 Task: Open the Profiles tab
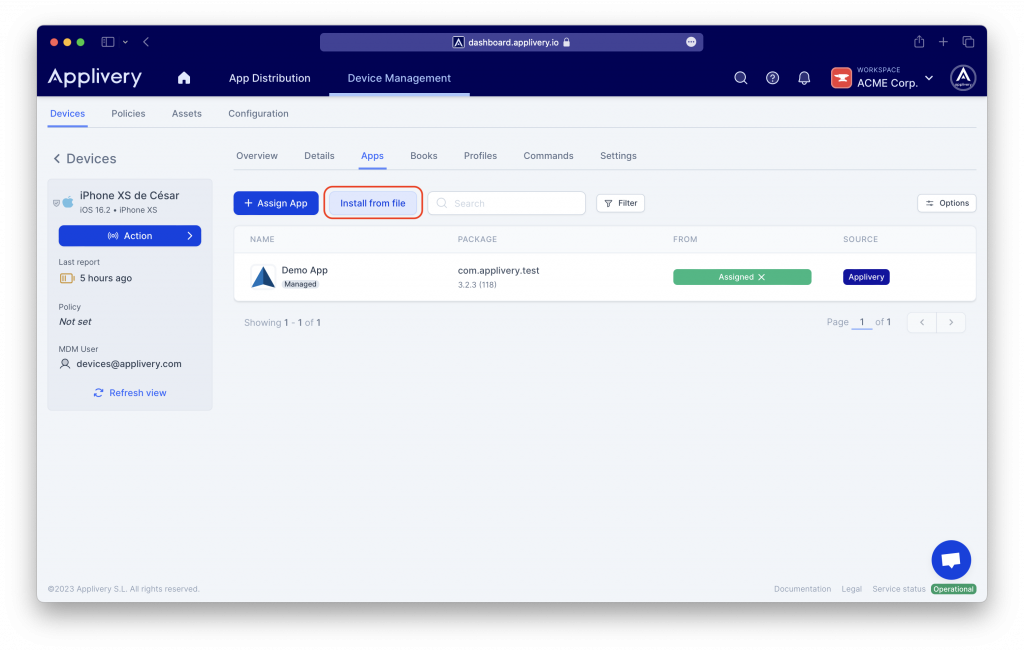click(480, 156)
